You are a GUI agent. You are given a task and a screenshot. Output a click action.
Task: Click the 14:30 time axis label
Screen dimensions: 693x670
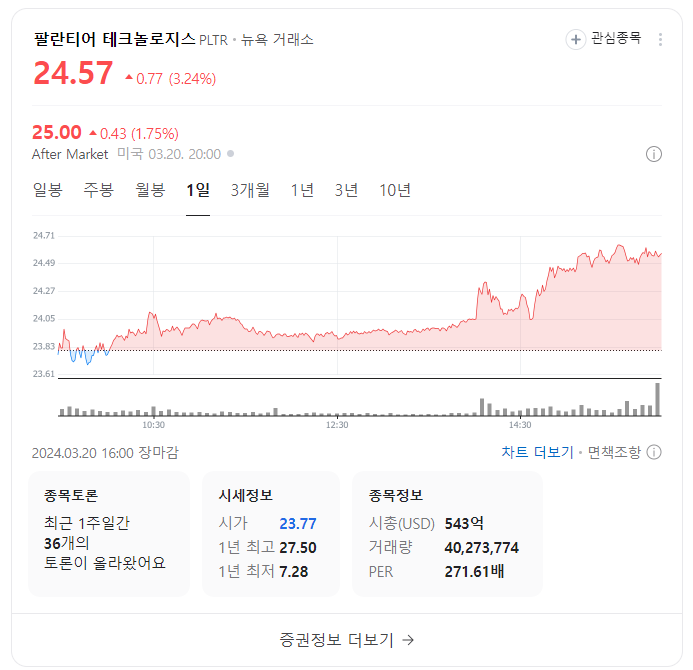point(520,425)
